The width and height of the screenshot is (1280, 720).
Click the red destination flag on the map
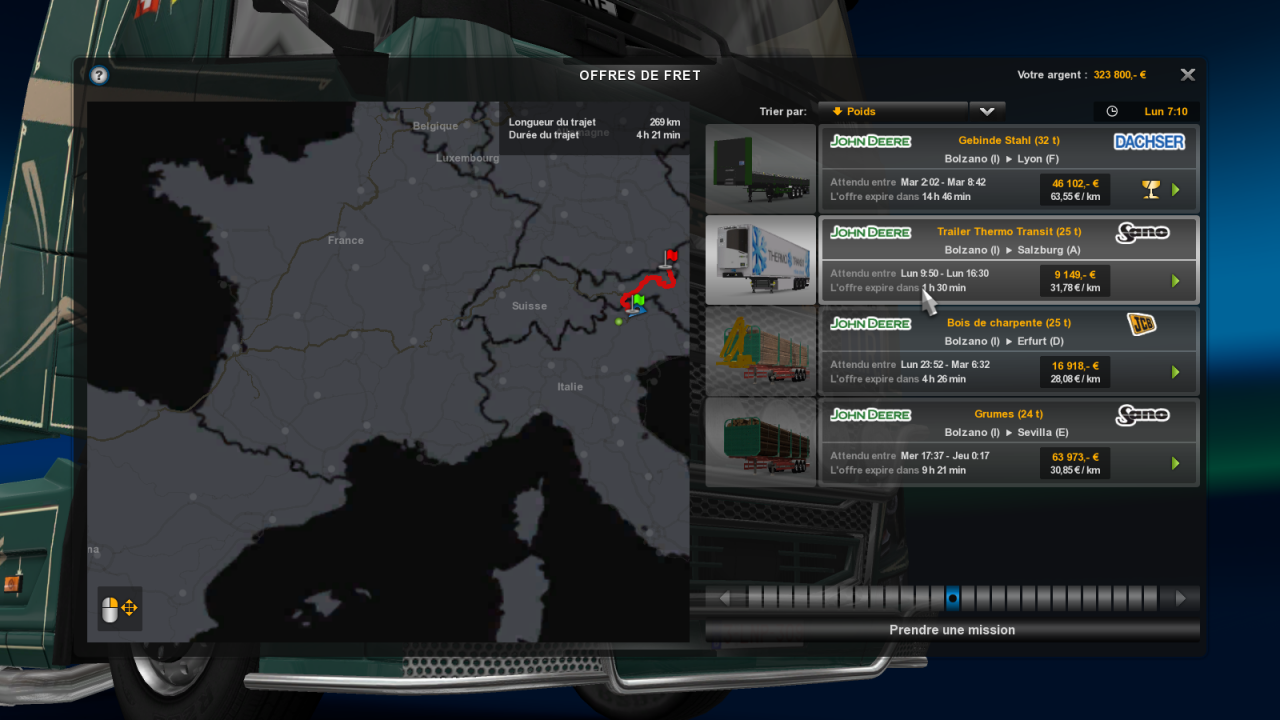click(x=670, y=258)
